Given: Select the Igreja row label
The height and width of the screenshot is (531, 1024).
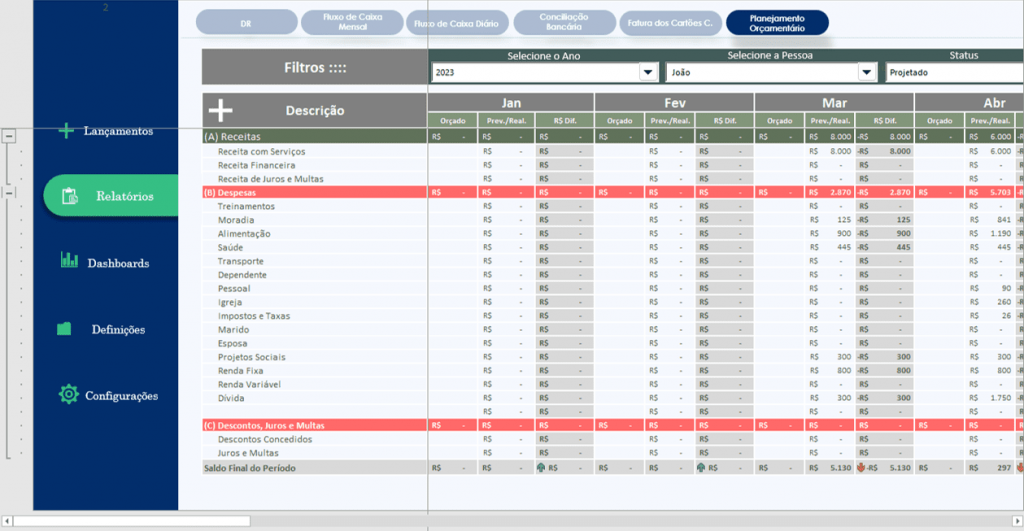Looking at the screenshot, I should (x=230, y=302).
